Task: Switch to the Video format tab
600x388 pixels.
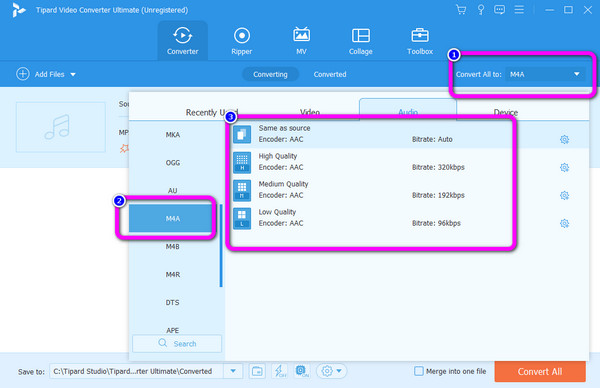Action: (310, 112)
